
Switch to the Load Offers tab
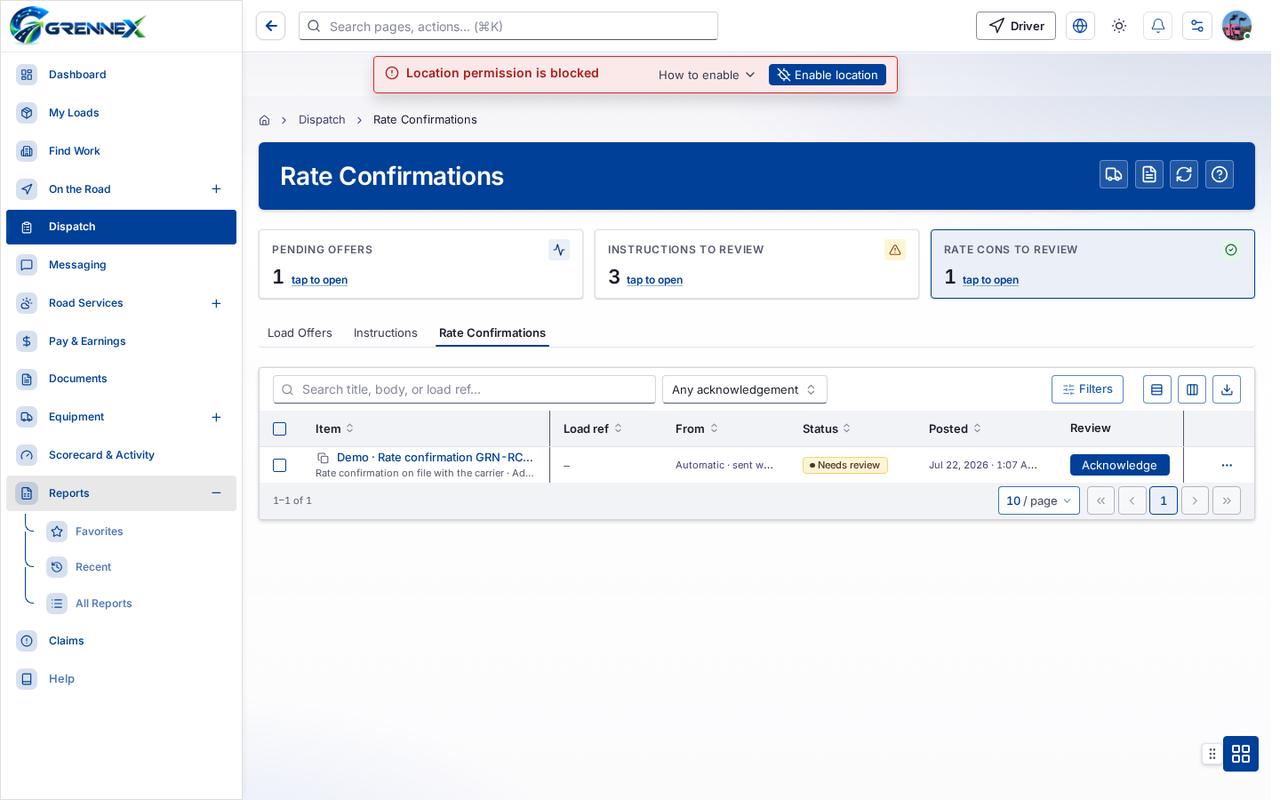coord(300,333)
